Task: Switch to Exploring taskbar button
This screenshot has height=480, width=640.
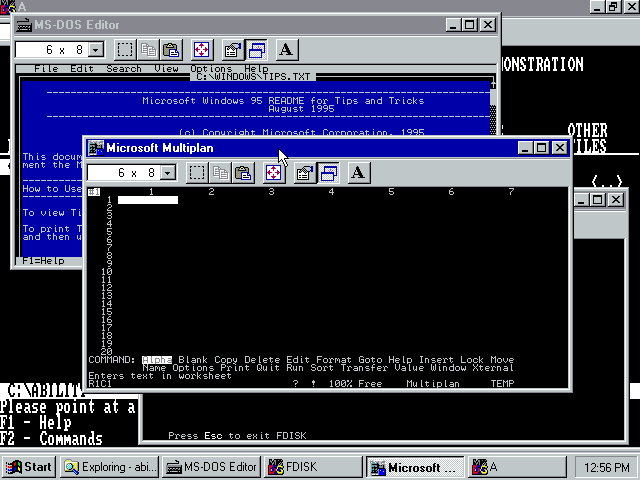Action: click(110, 467)
